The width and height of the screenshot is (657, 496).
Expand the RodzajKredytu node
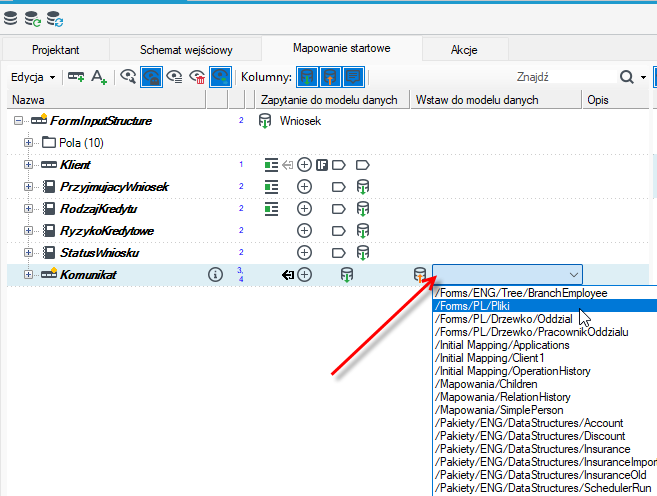[x=28, y=208]
